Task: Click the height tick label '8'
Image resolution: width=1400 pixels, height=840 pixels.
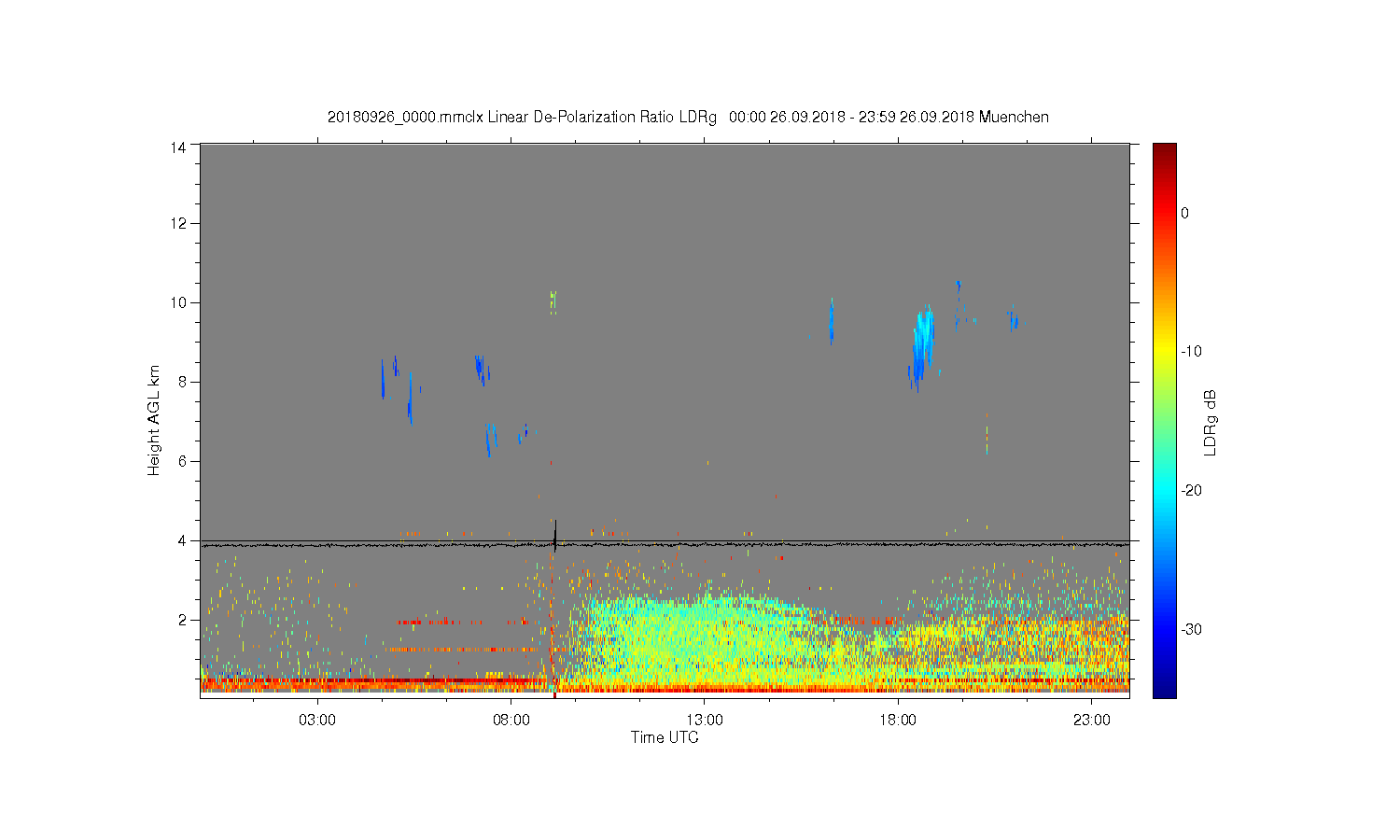Action: point(183,382)
